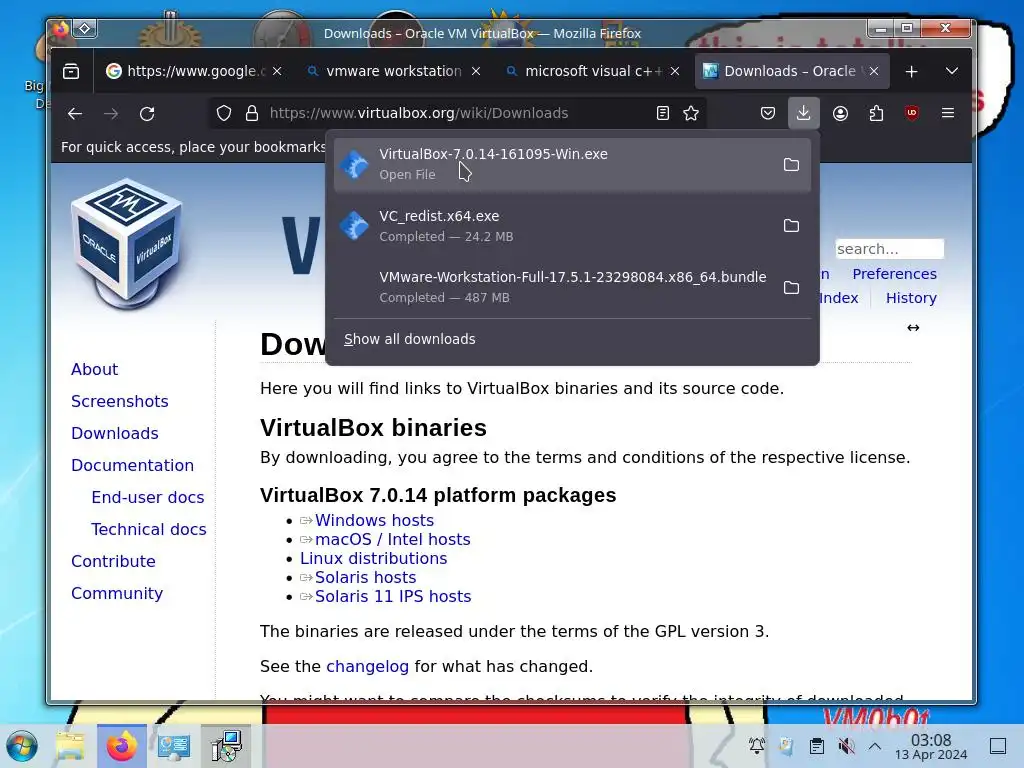The width and height of the screenshot is (1024, 768).
Task: Click the Windows hosts download link
Action: tap(374, 520)
